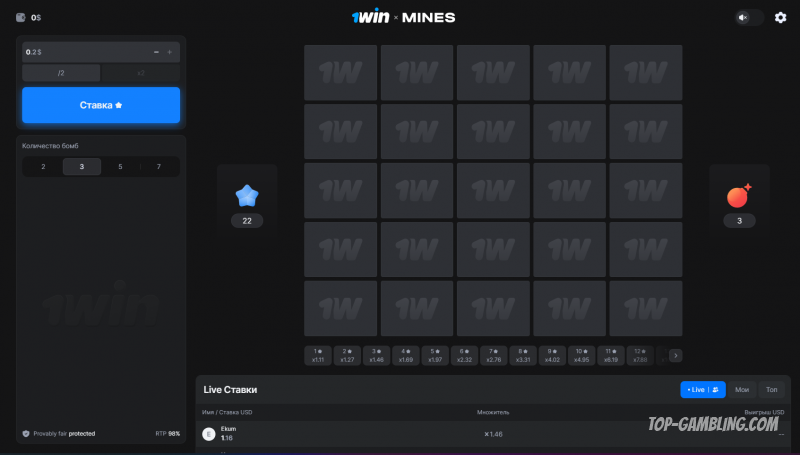
Task: Switch to Топ bets tab
Action: pyautogui.click(x=771, y=390)
